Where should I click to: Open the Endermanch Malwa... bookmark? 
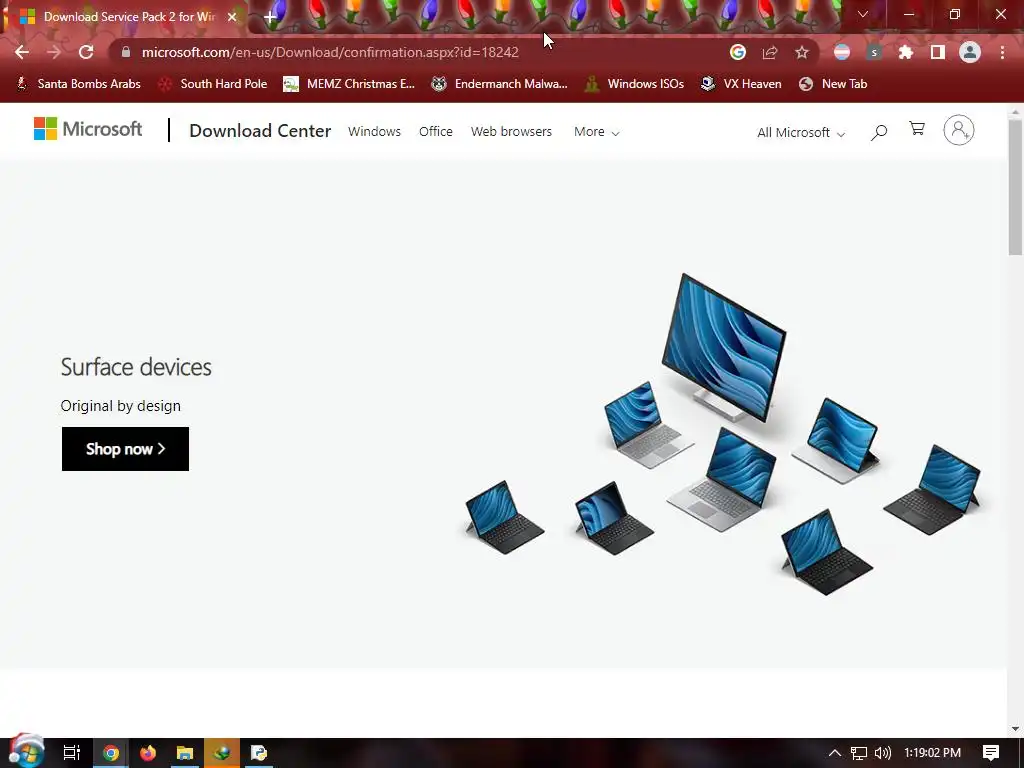500,84
